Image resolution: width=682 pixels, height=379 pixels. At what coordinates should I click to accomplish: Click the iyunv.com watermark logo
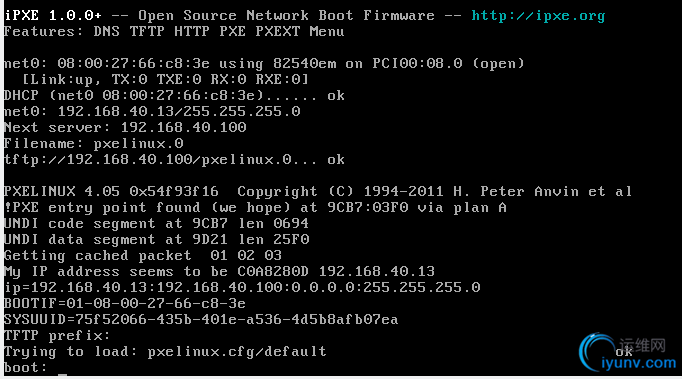596,351
